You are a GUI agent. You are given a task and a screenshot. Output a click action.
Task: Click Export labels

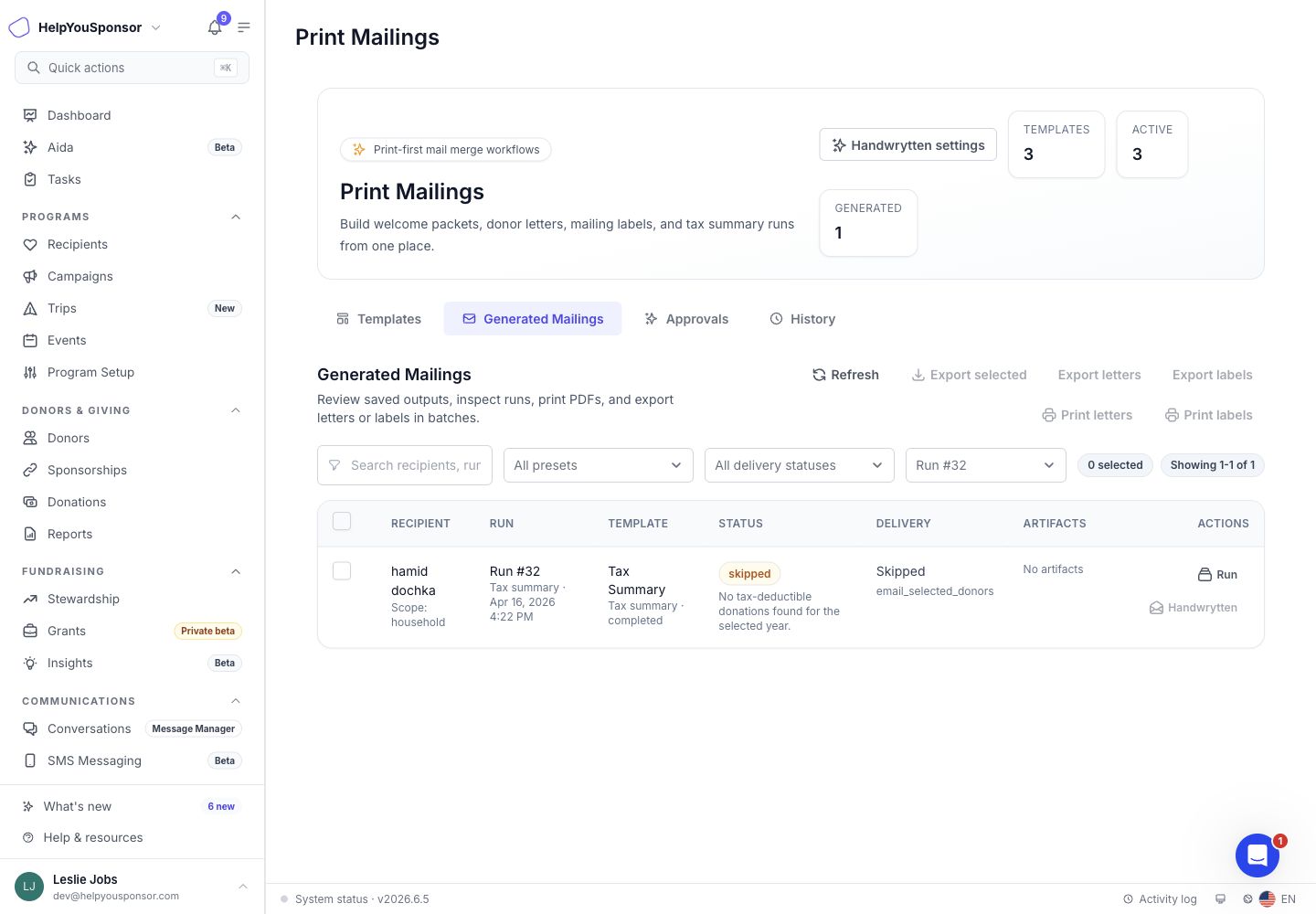coord(1213,375)
